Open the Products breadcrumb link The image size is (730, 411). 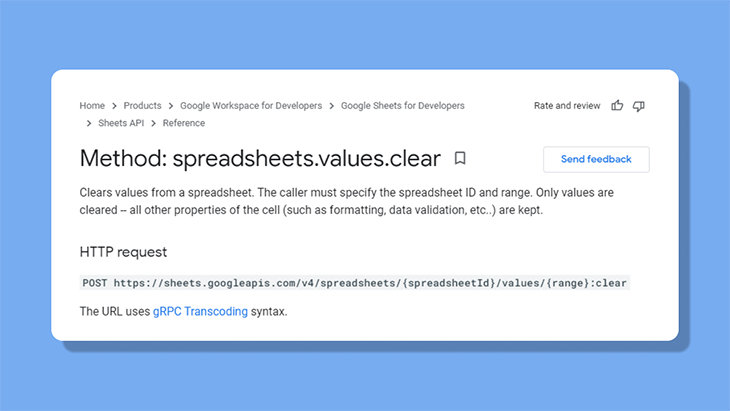tap(142, 106)
